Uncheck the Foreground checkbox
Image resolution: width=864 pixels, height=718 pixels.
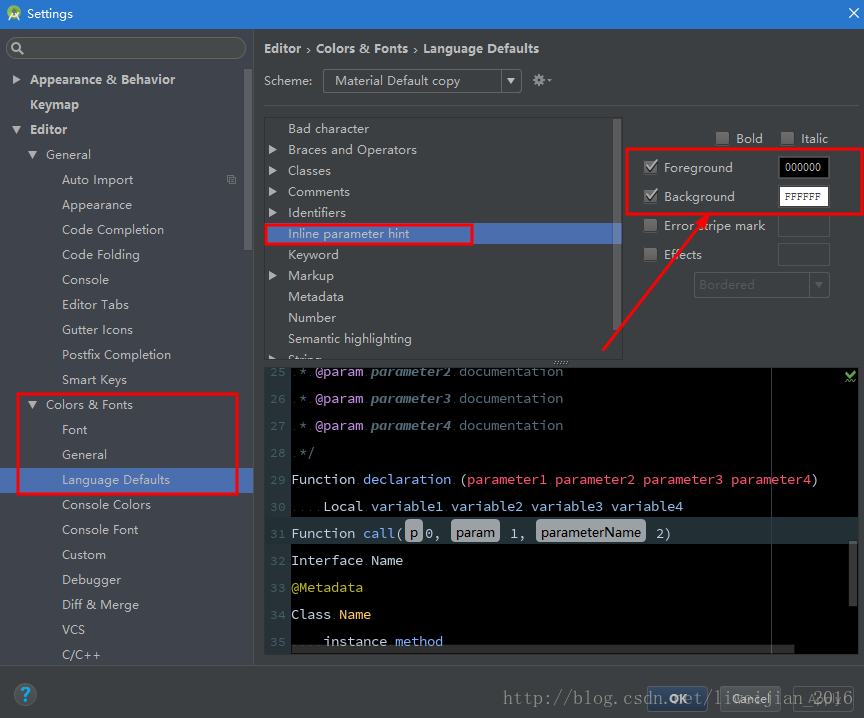pos(651,167)
